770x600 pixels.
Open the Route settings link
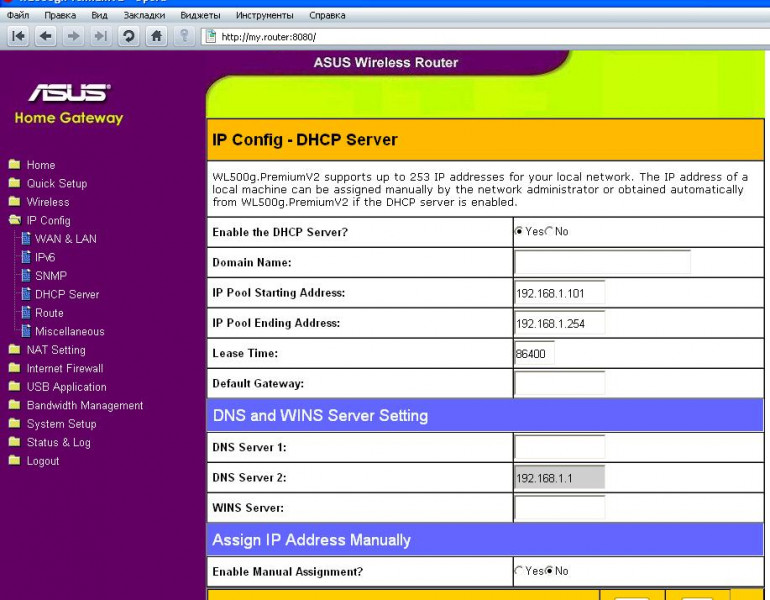click(x=49, y=313)
